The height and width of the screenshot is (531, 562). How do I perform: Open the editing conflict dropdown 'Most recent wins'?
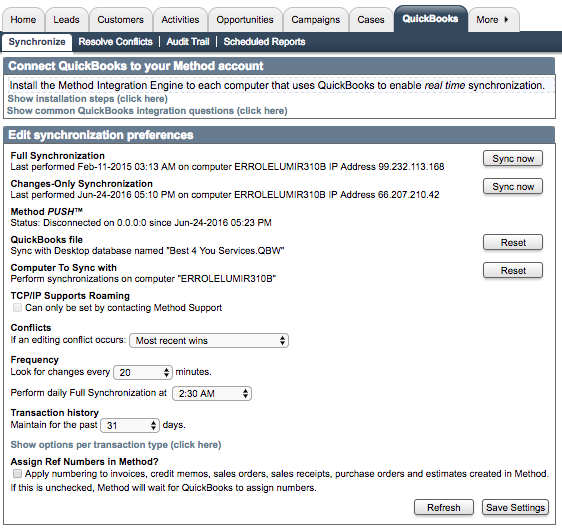(x=209, y=340)
